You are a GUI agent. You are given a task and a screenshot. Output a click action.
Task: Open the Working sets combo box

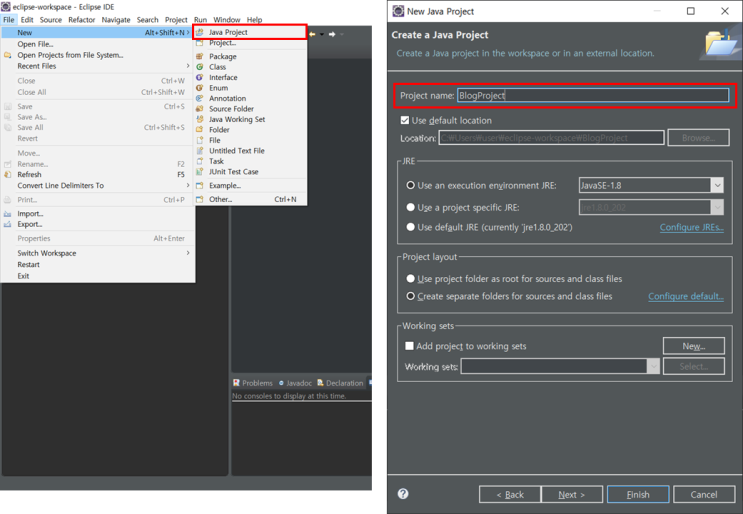pyautogui.click(x=560, y=366)
